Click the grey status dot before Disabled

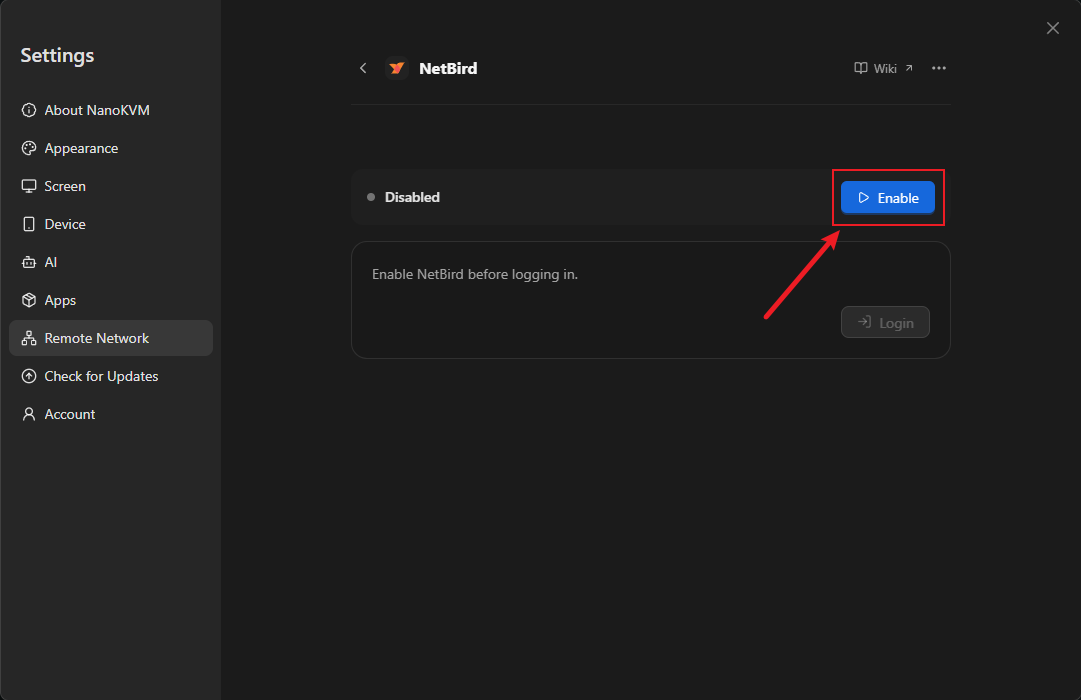coord(371,197)
